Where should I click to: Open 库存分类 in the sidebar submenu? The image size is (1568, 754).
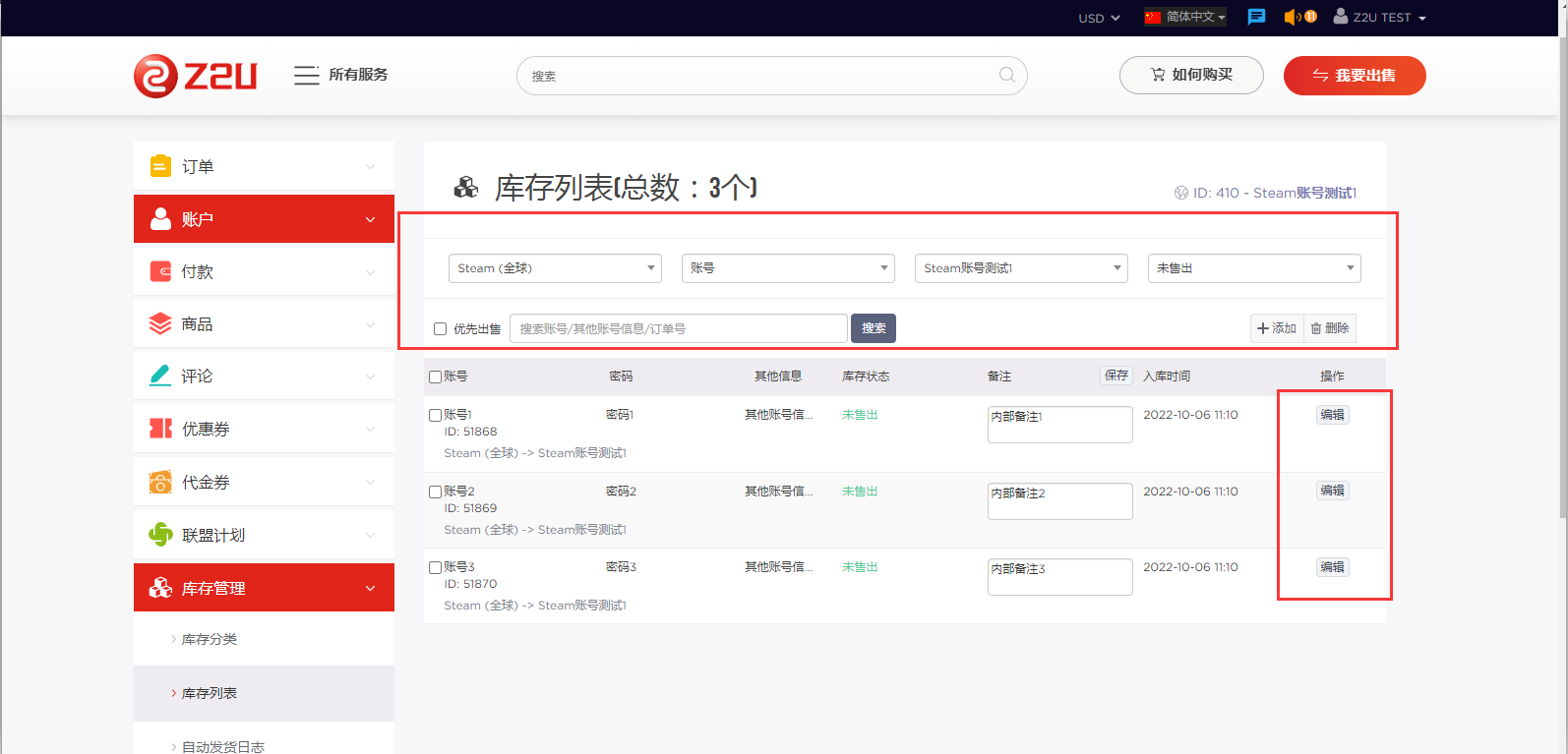[209, 639]
